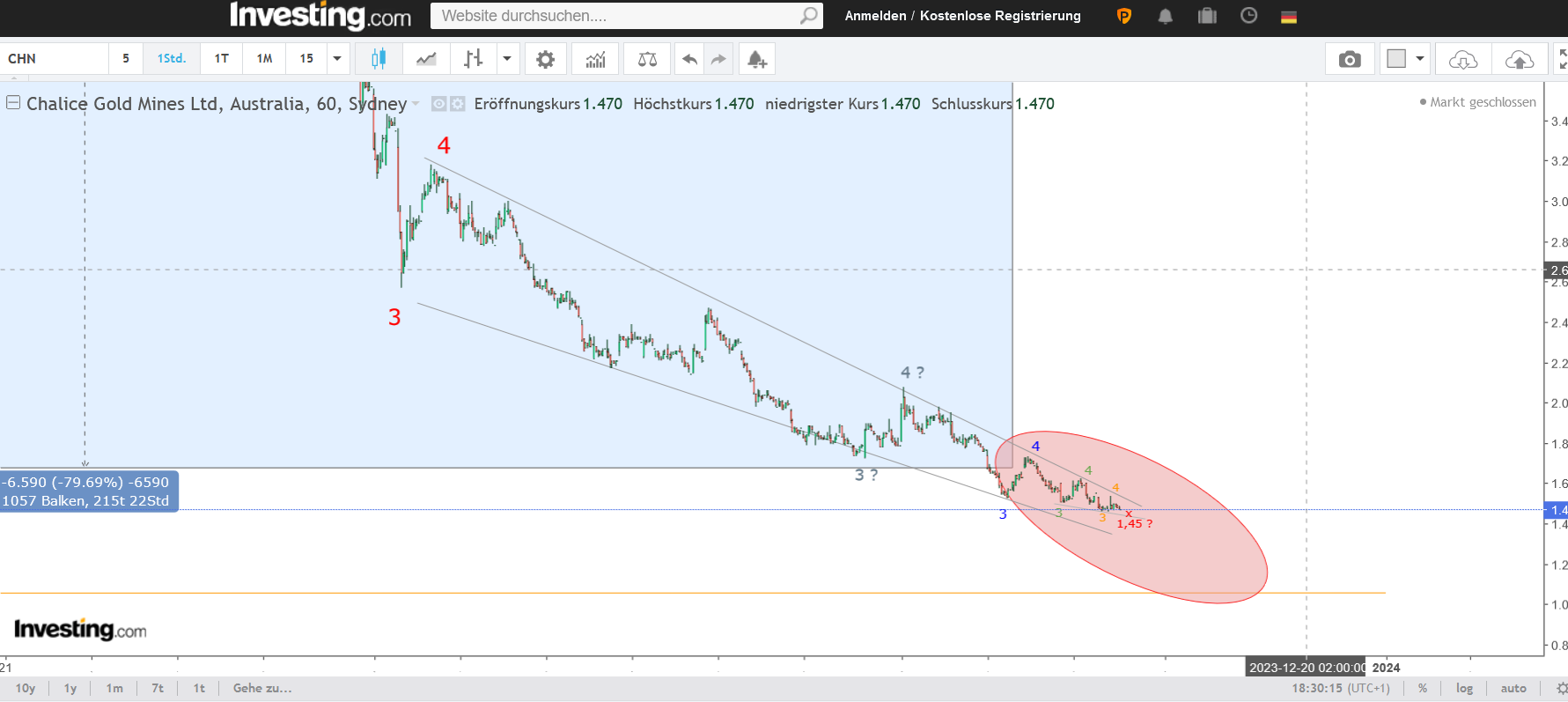Collapse the chart legend with the minus box
Image resolution: width=1568 pixels, height=702 pixels.
tap(13, 103)
